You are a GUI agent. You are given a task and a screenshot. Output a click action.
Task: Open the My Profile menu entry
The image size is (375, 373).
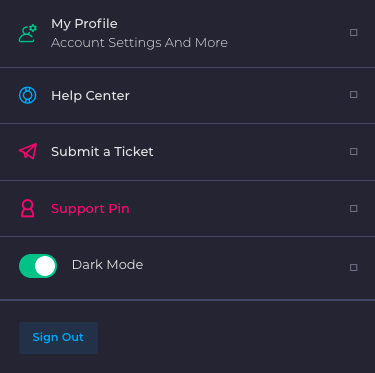[187, 33]
